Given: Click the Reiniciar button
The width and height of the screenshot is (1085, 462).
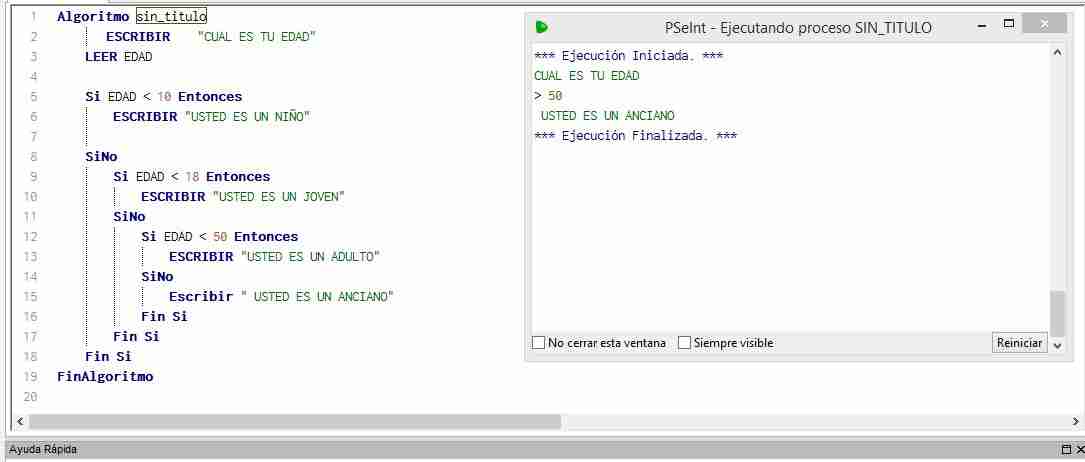Looking at the screenshot, I should click(1019, 343).
